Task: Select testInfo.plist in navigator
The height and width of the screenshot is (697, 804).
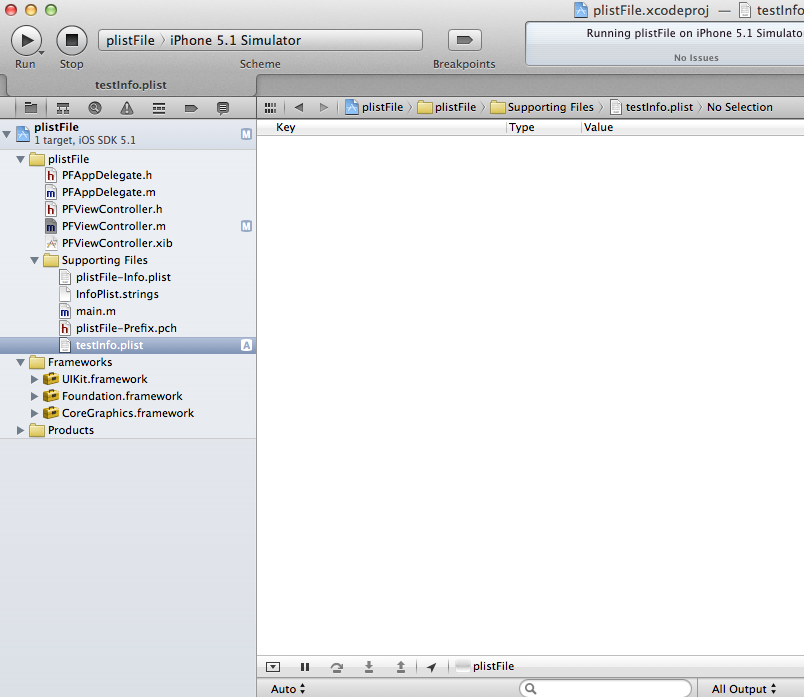Action: point(128,345)
